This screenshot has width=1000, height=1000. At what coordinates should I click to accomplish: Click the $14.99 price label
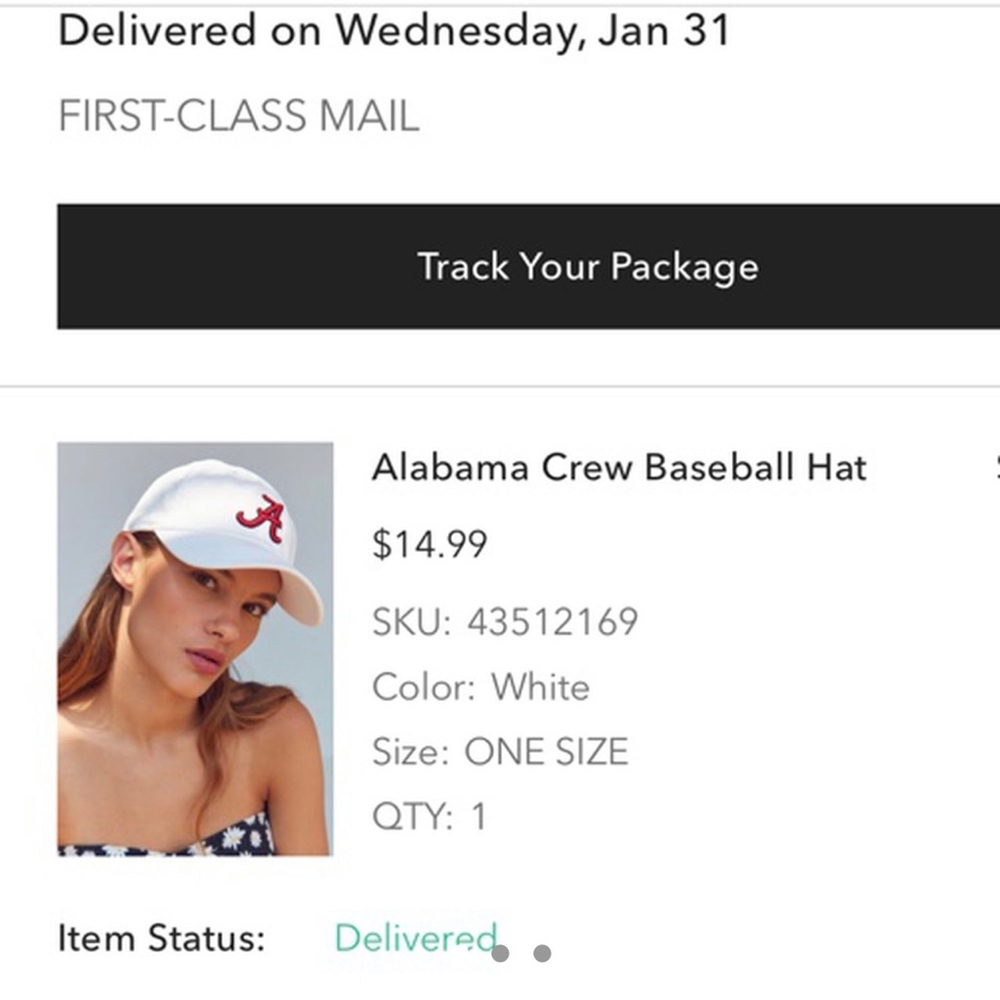pos(432,543)
